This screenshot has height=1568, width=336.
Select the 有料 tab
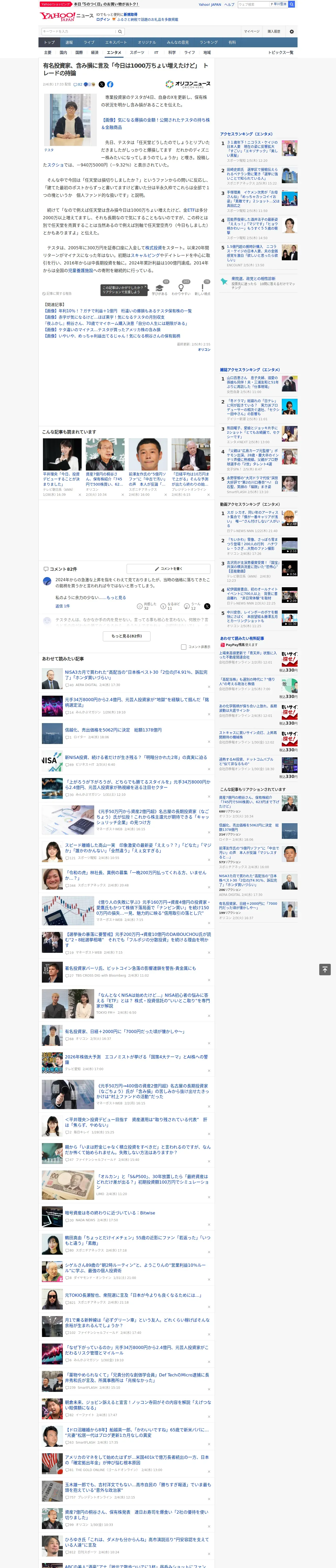click(232, 43)
